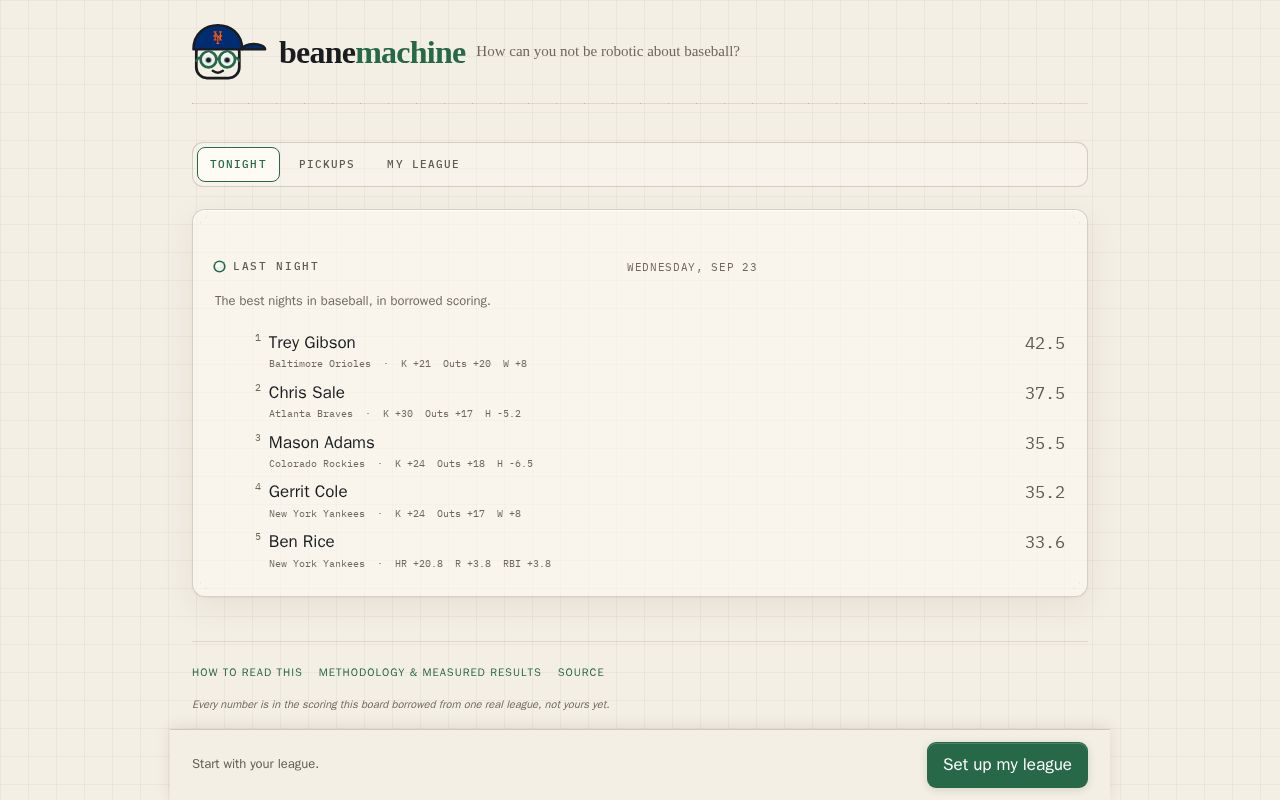This screenshot has width=1280, height=800.
Task: Select player name Ben Rice
Action: click(302, 542)
